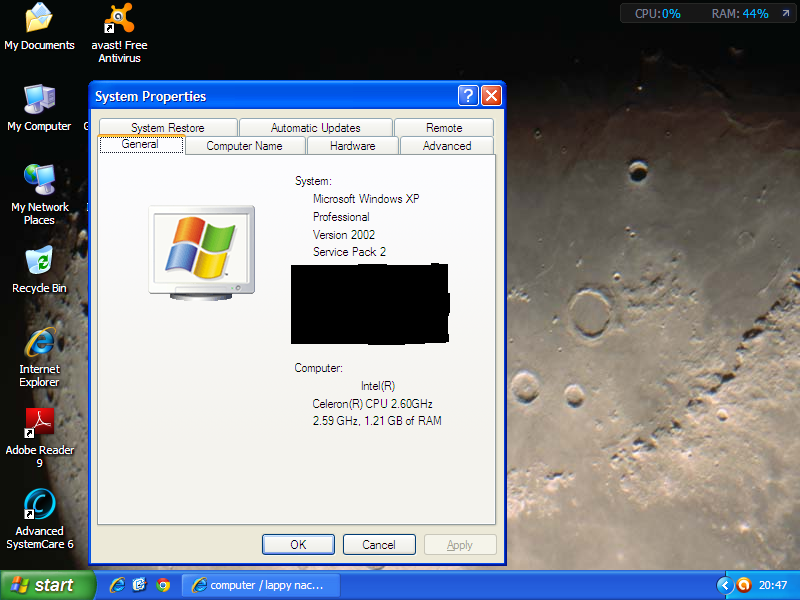Activate the 'computer / lappy nac...' taskbar window
Viewport: 800px width, 600px height.
click(x=261, y=585)
